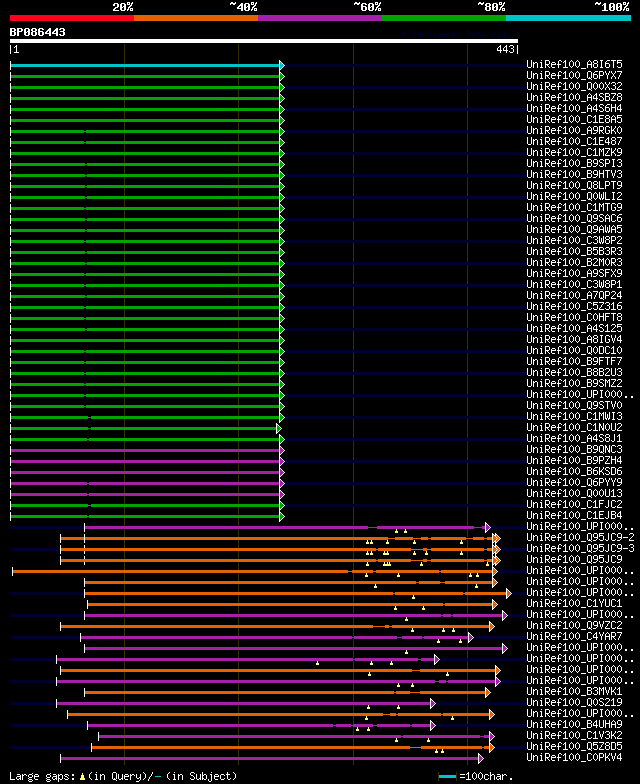Select the label UniRef100_B9FTF7
The width and height of the screenshot is (640, 784).
click(x=574, y=361)
